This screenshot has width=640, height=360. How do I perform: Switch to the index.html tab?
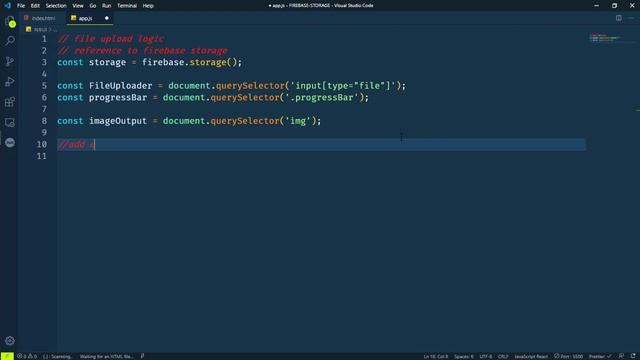[x=42, y=18]
